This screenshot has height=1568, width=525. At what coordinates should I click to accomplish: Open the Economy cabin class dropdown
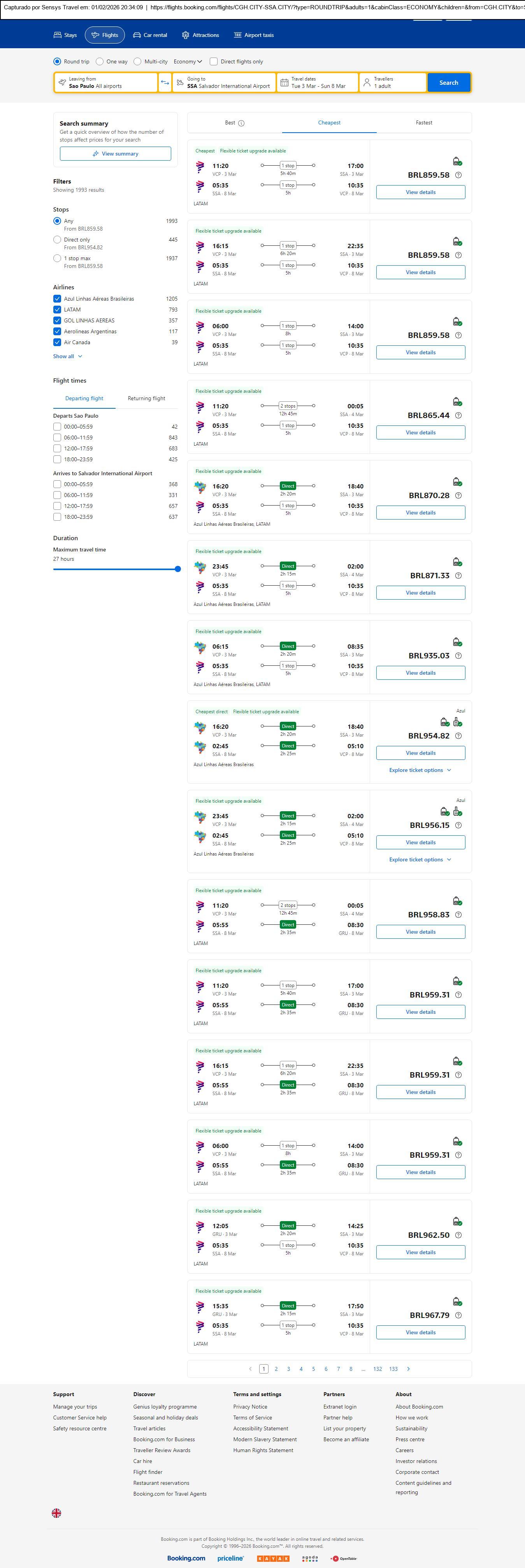(x=188, y=61)
